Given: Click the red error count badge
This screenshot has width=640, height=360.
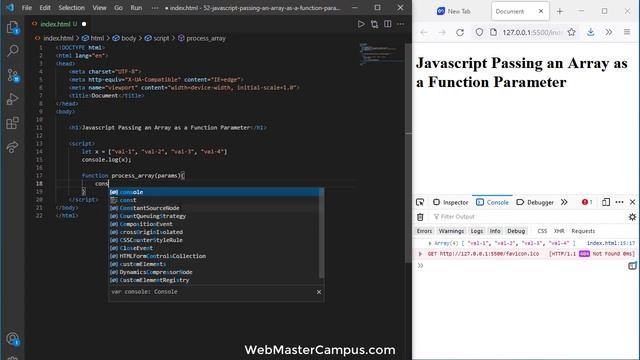Looking at the screenshot, I should pyautogui.click(x=587, y=202).
